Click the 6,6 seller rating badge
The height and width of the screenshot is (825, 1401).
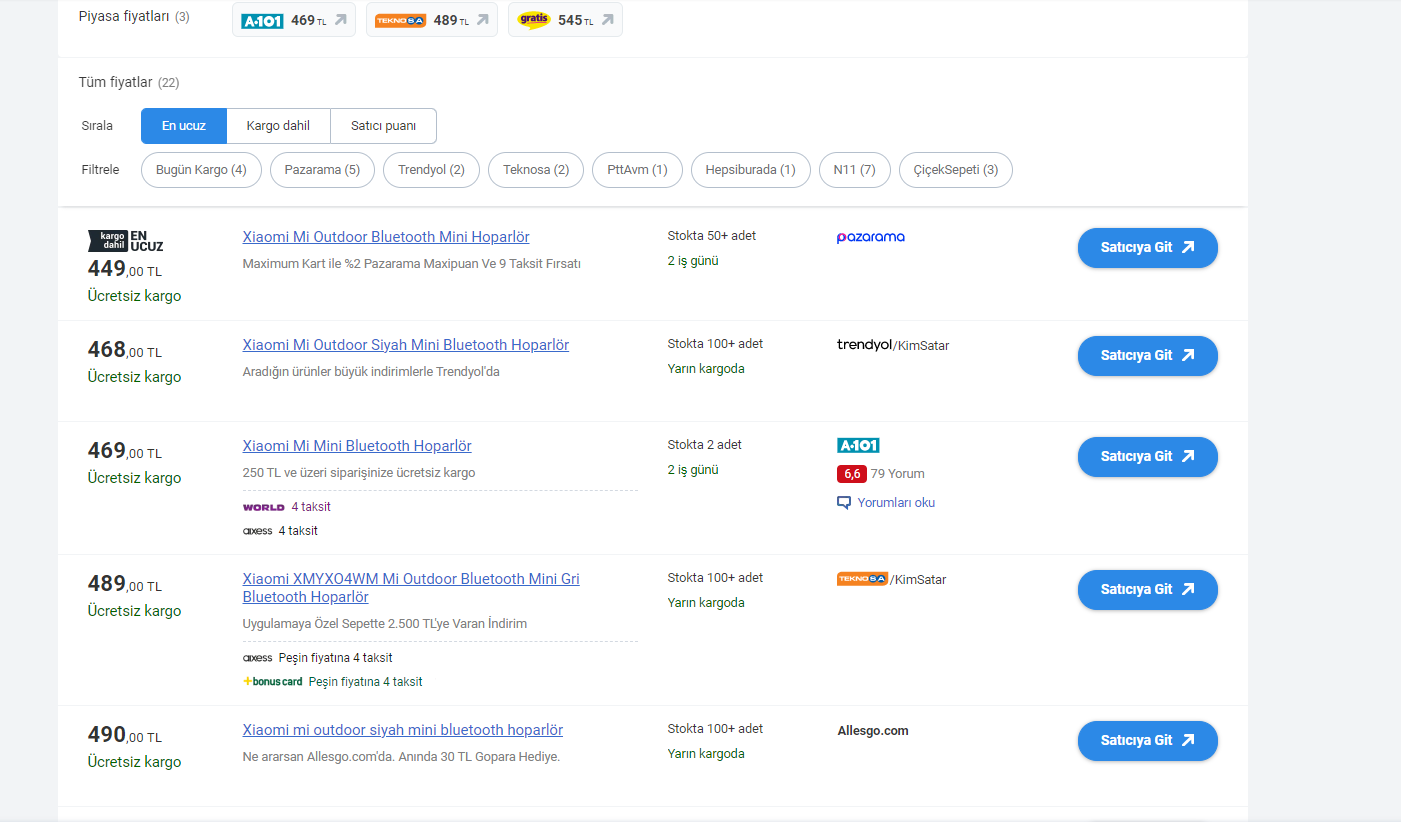point(851,474)
